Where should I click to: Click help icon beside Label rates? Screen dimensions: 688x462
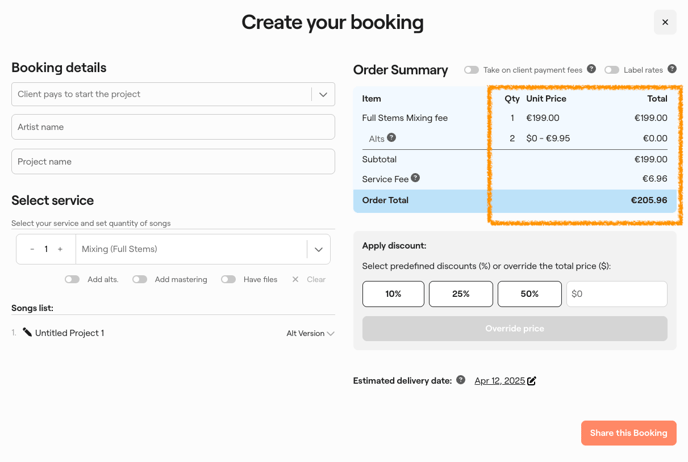(672, 69)
